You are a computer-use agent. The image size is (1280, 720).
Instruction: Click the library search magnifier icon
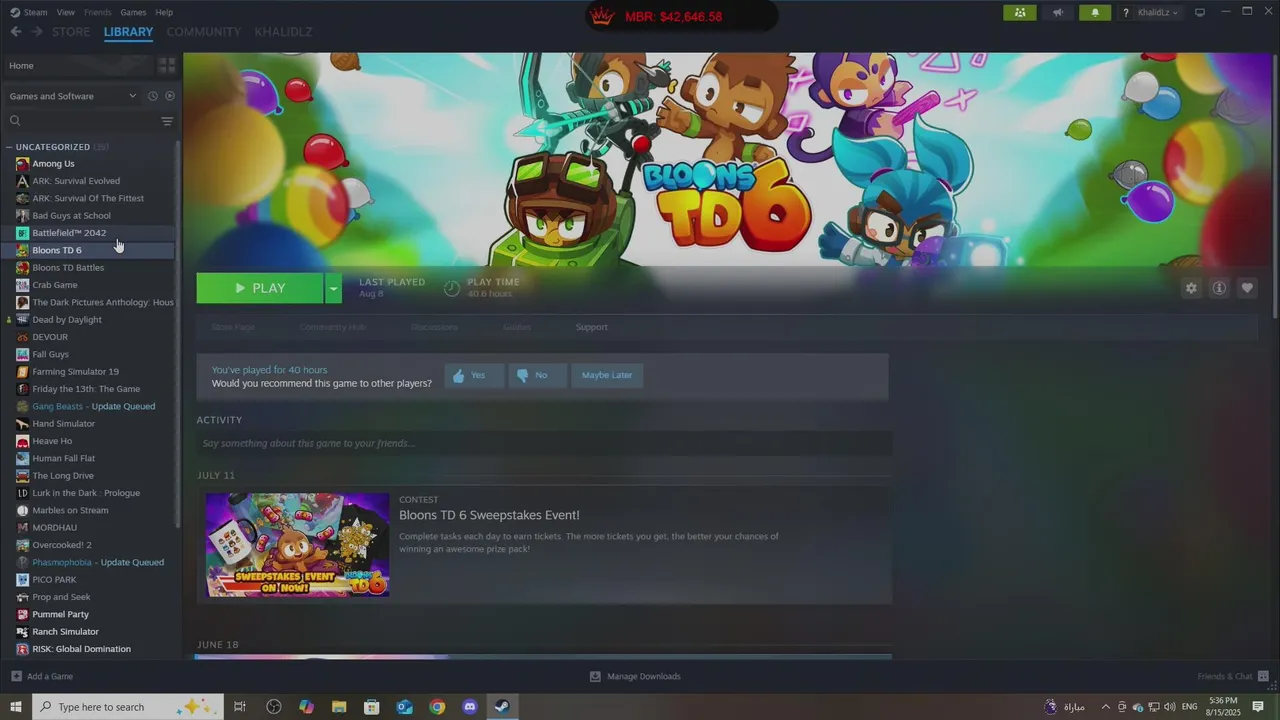[15, 121]
